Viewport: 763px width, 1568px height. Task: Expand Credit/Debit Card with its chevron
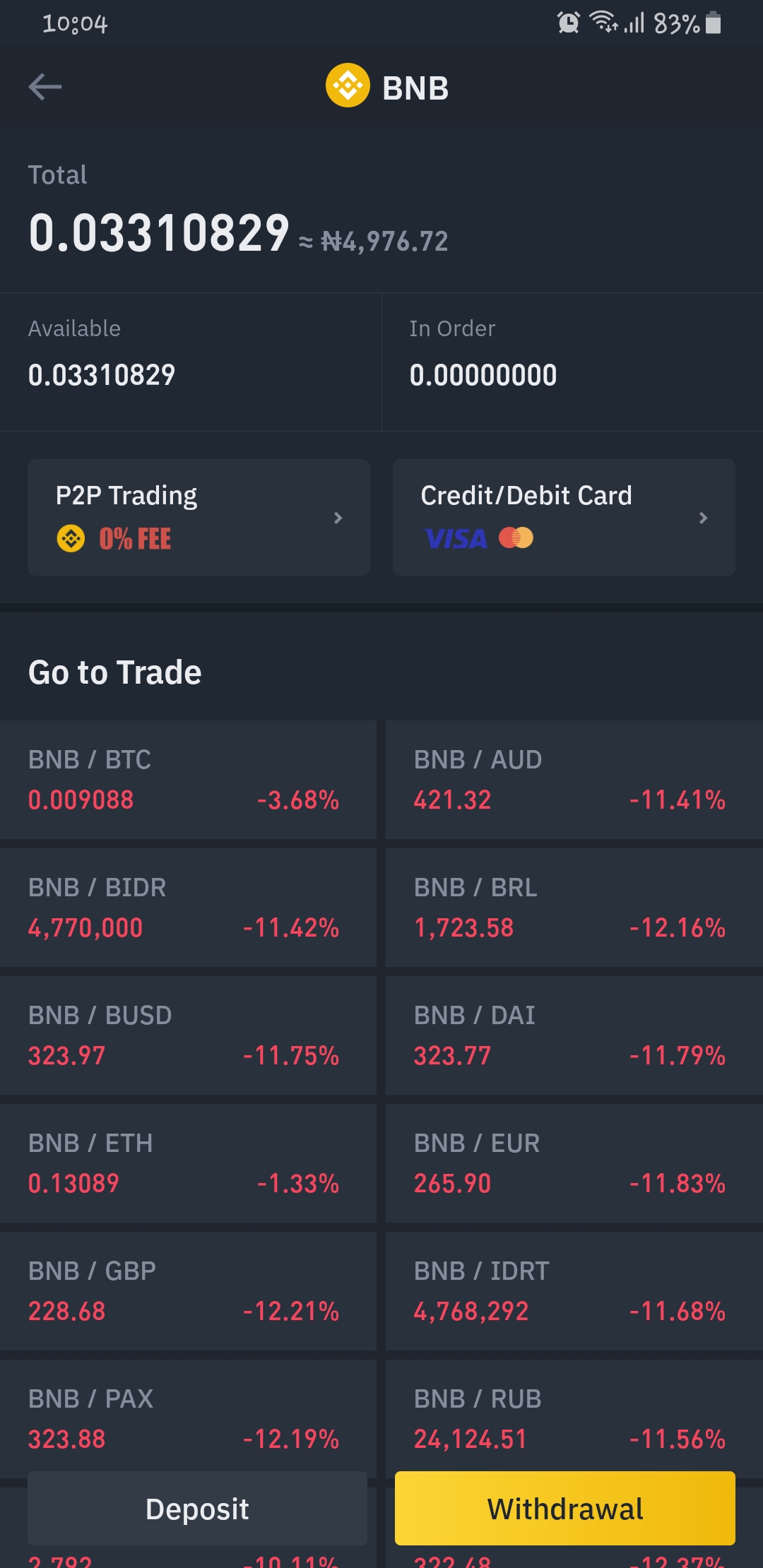[x=703, y=518]
